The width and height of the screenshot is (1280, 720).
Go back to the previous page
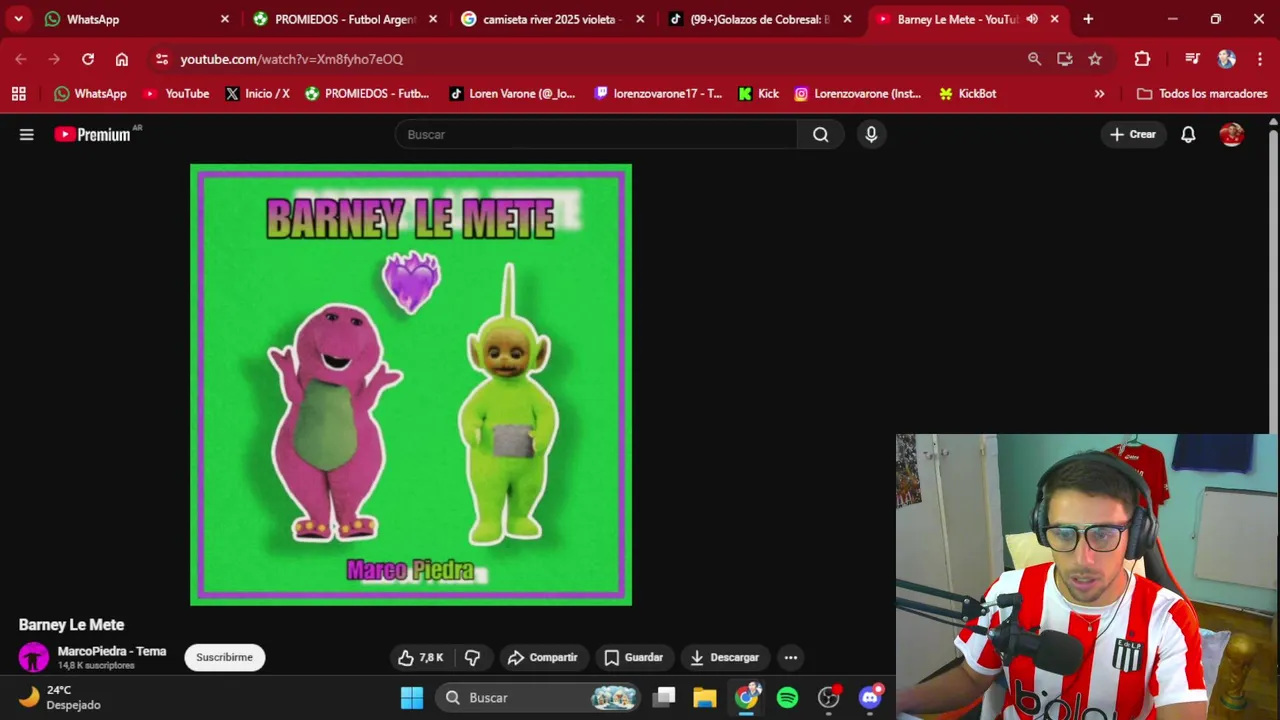click(x=21, y=59)
